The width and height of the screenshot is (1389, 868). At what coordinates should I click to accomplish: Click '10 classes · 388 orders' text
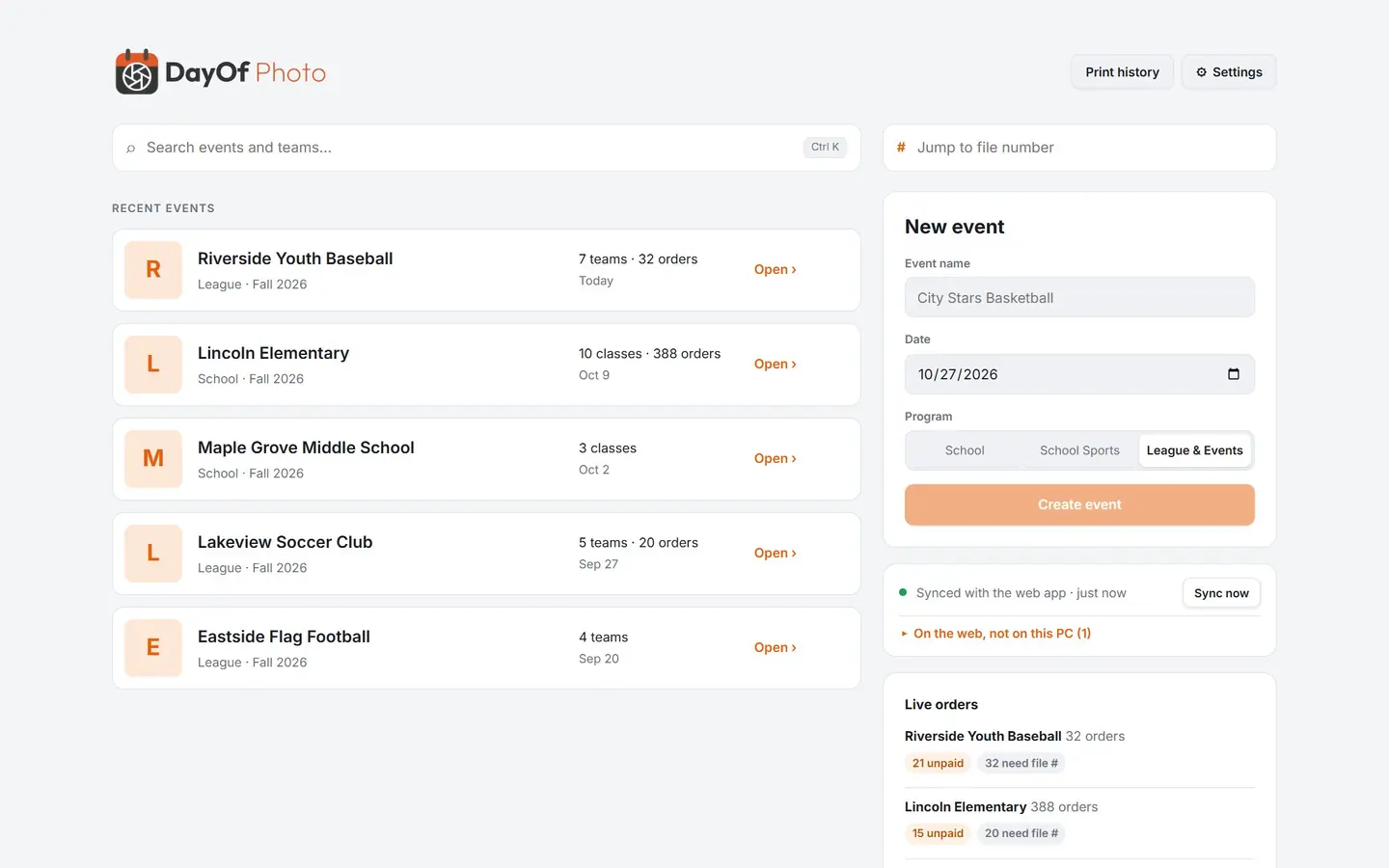(649, 354)
